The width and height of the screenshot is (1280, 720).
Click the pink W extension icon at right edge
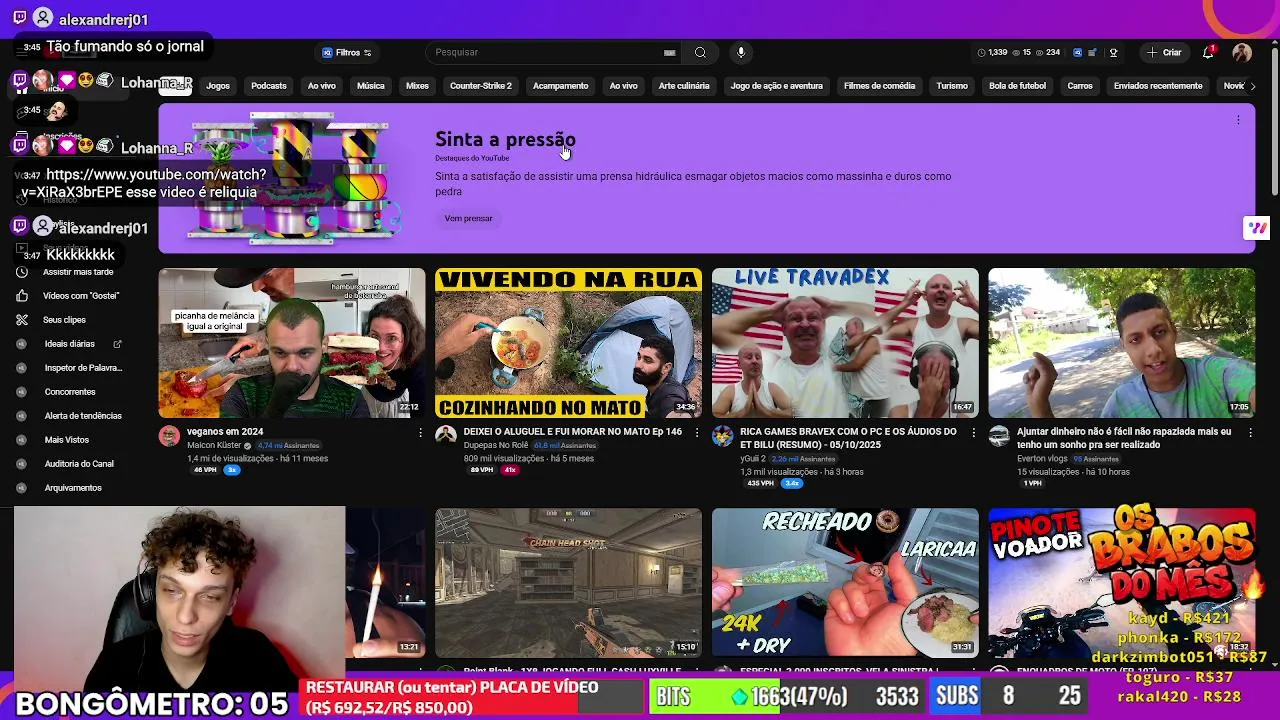pyautogui.click(x=1257, y=228)
